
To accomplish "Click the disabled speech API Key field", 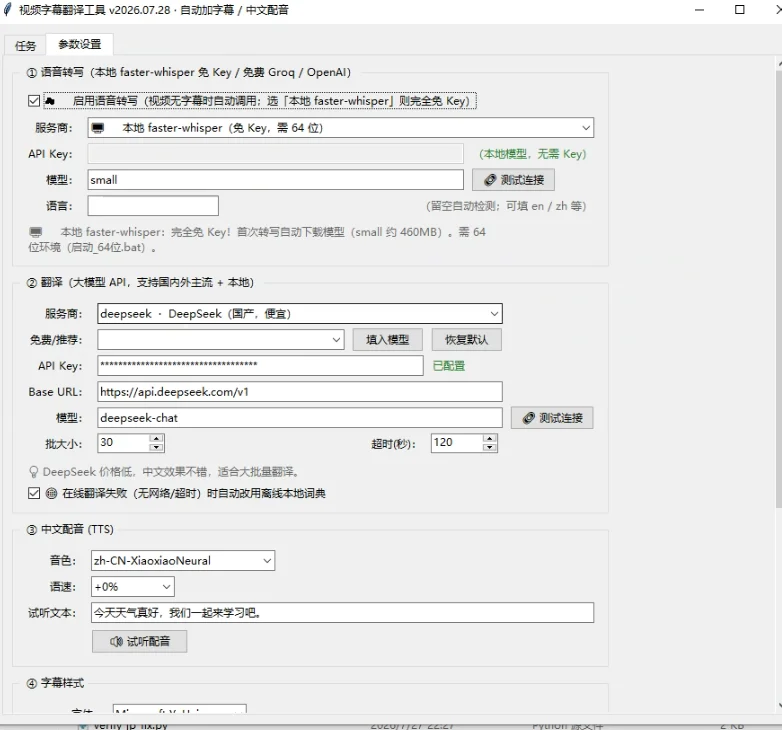I will point(275,154).
